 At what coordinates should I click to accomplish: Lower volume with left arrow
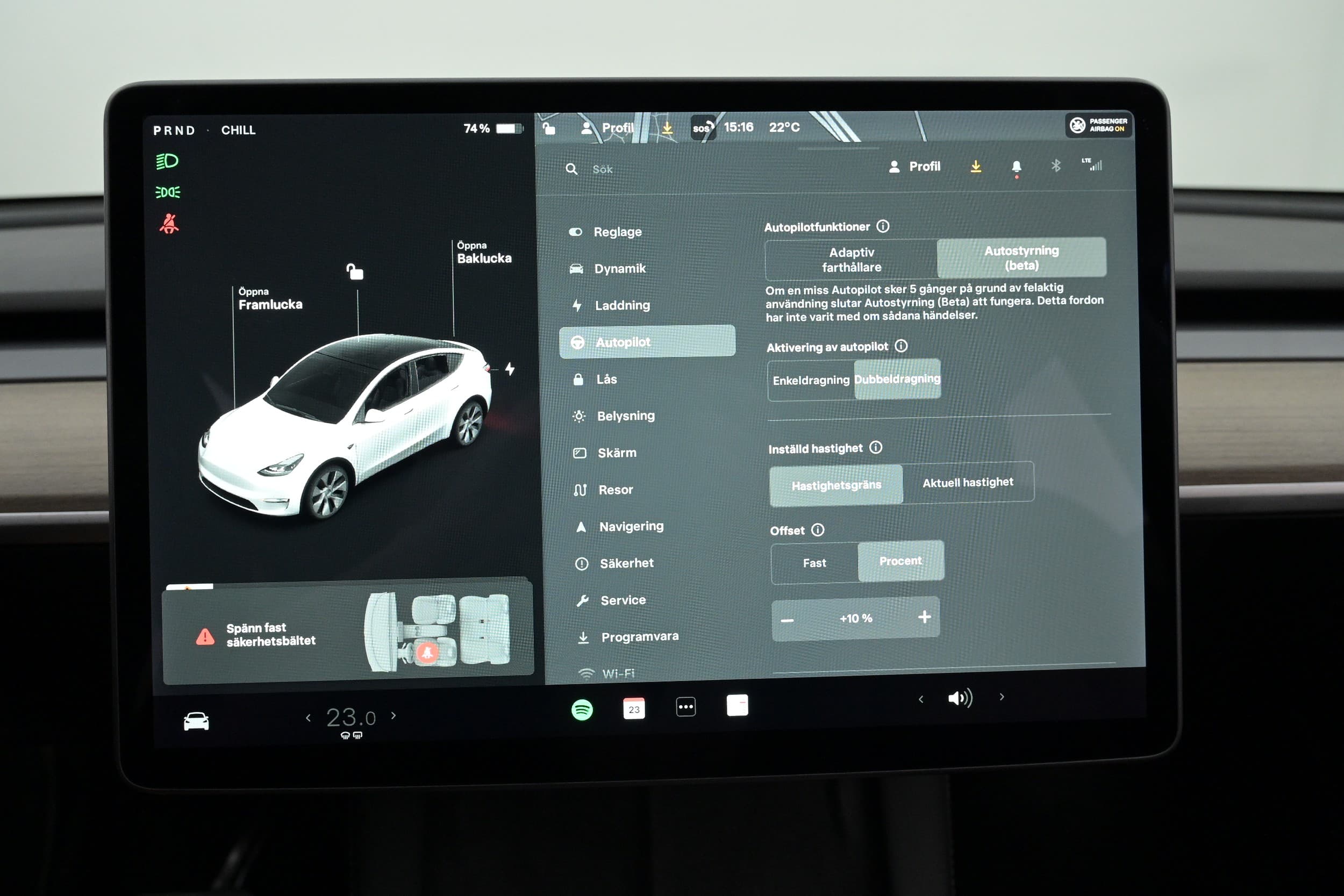tap(920, 699)
